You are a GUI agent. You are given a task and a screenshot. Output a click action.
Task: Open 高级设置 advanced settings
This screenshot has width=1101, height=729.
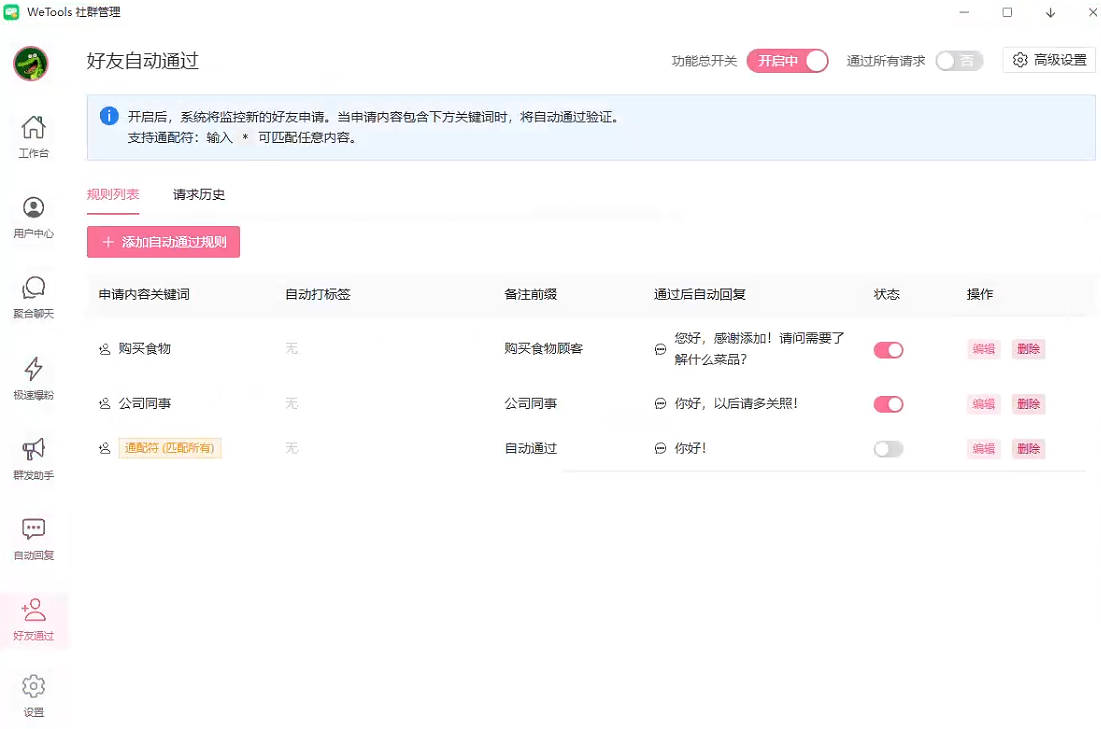(x=1049, y=60)
